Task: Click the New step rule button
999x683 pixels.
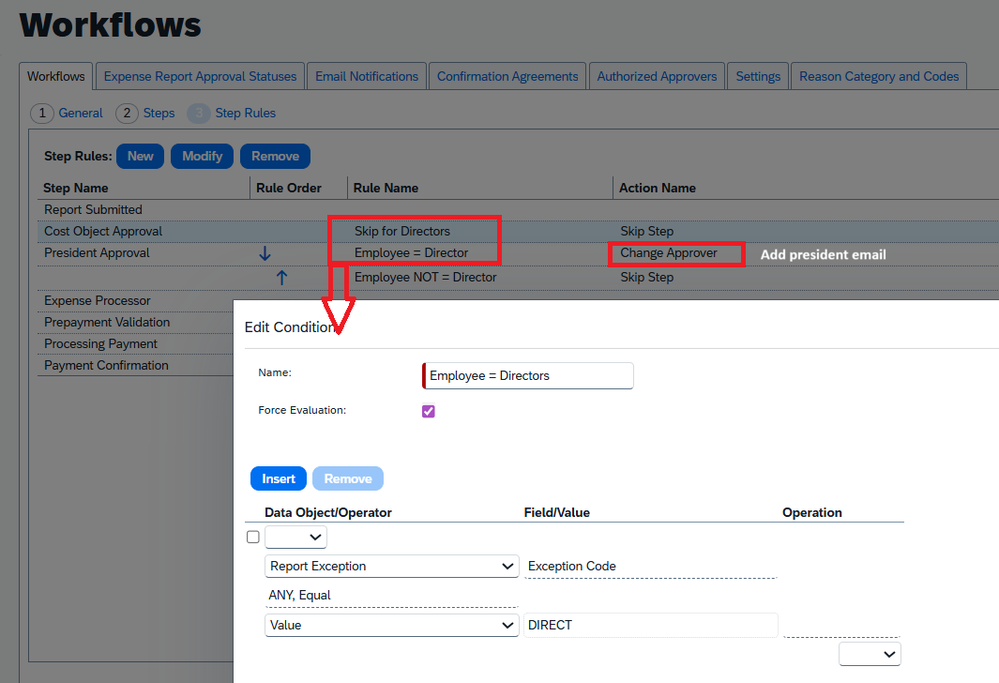Action: coord(140,156)
